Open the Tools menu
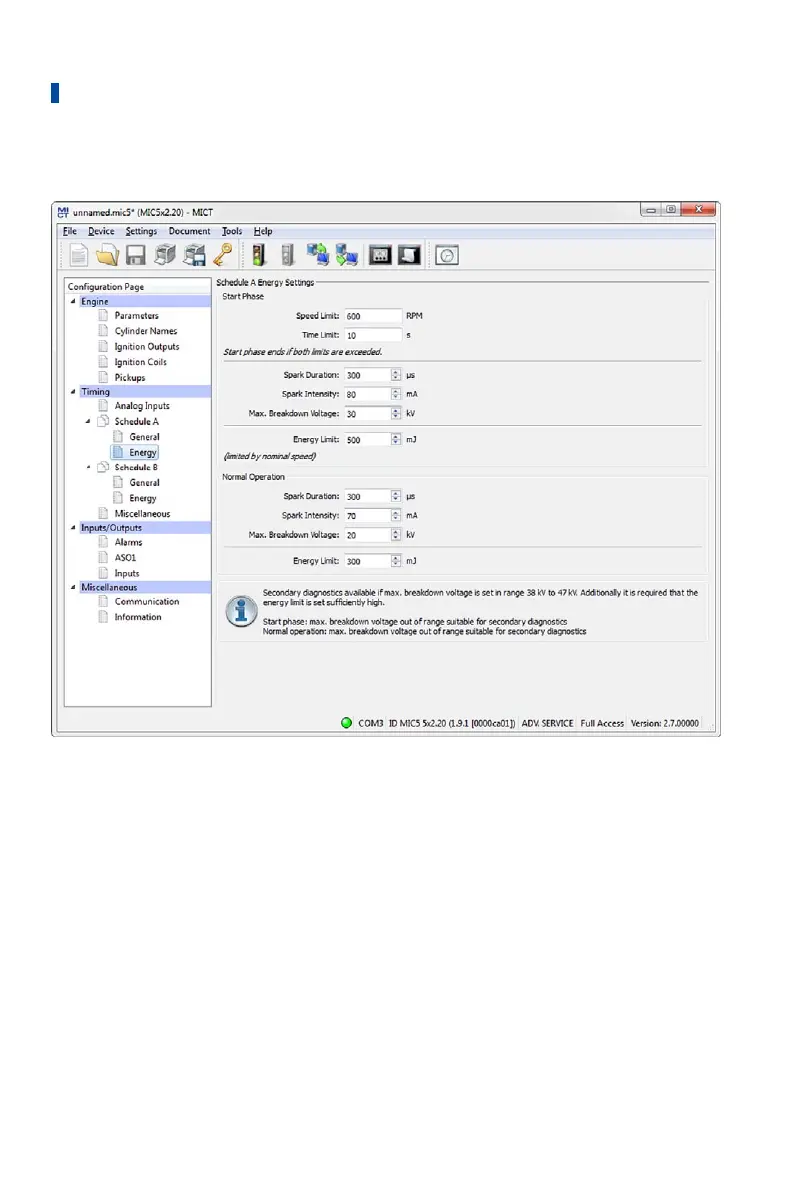Image resolution: width=794 pixels, height=1190 pixels. point(232,231)
